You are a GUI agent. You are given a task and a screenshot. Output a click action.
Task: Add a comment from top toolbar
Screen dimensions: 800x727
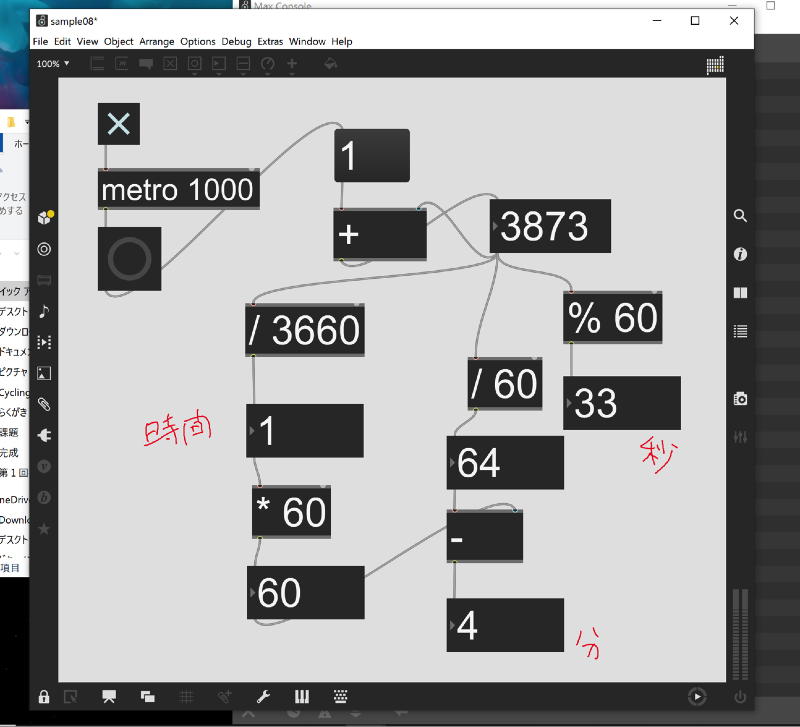tap(146, 64)
